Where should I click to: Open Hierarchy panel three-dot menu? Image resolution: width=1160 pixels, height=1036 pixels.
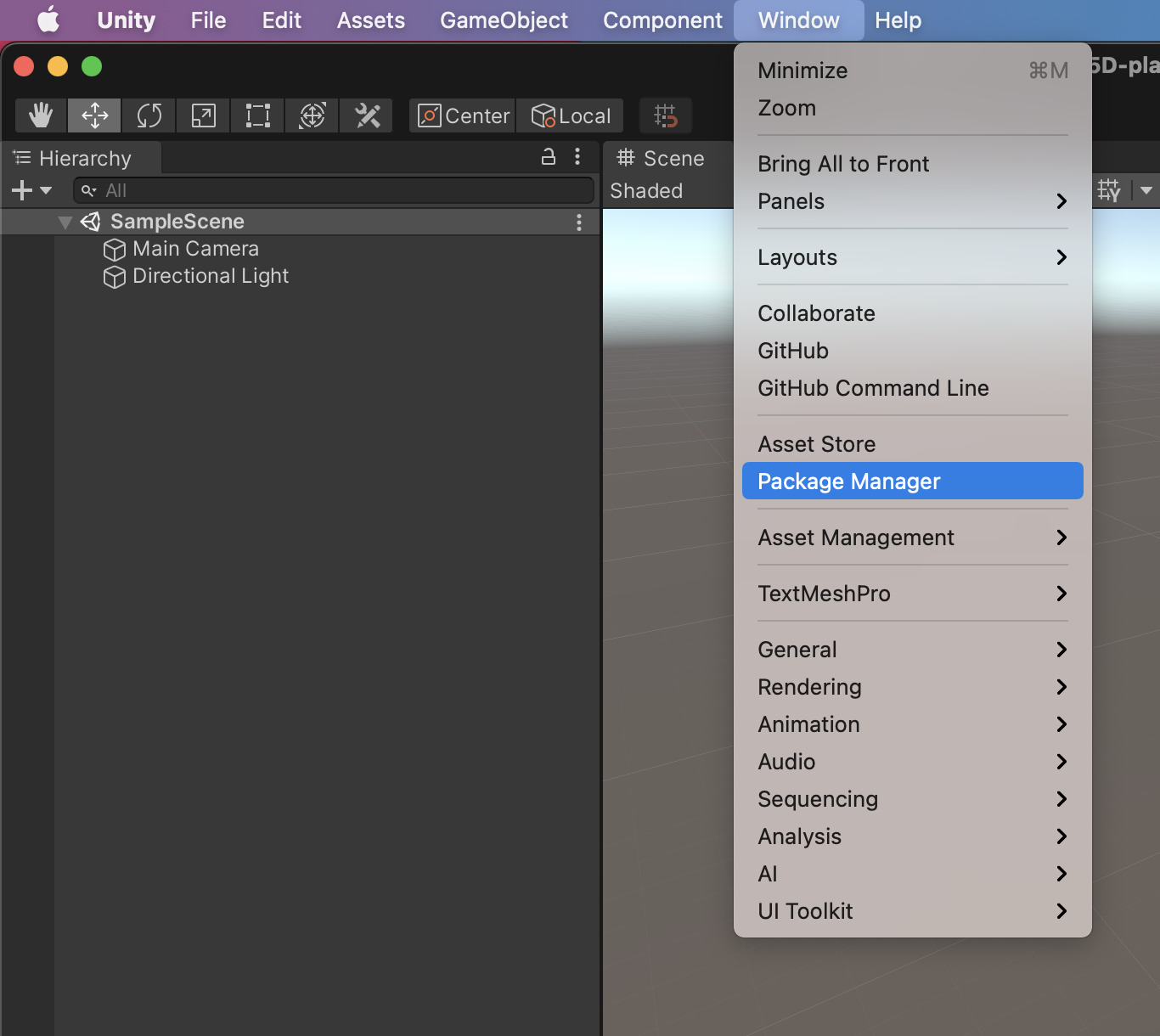[x=577, y=156]
